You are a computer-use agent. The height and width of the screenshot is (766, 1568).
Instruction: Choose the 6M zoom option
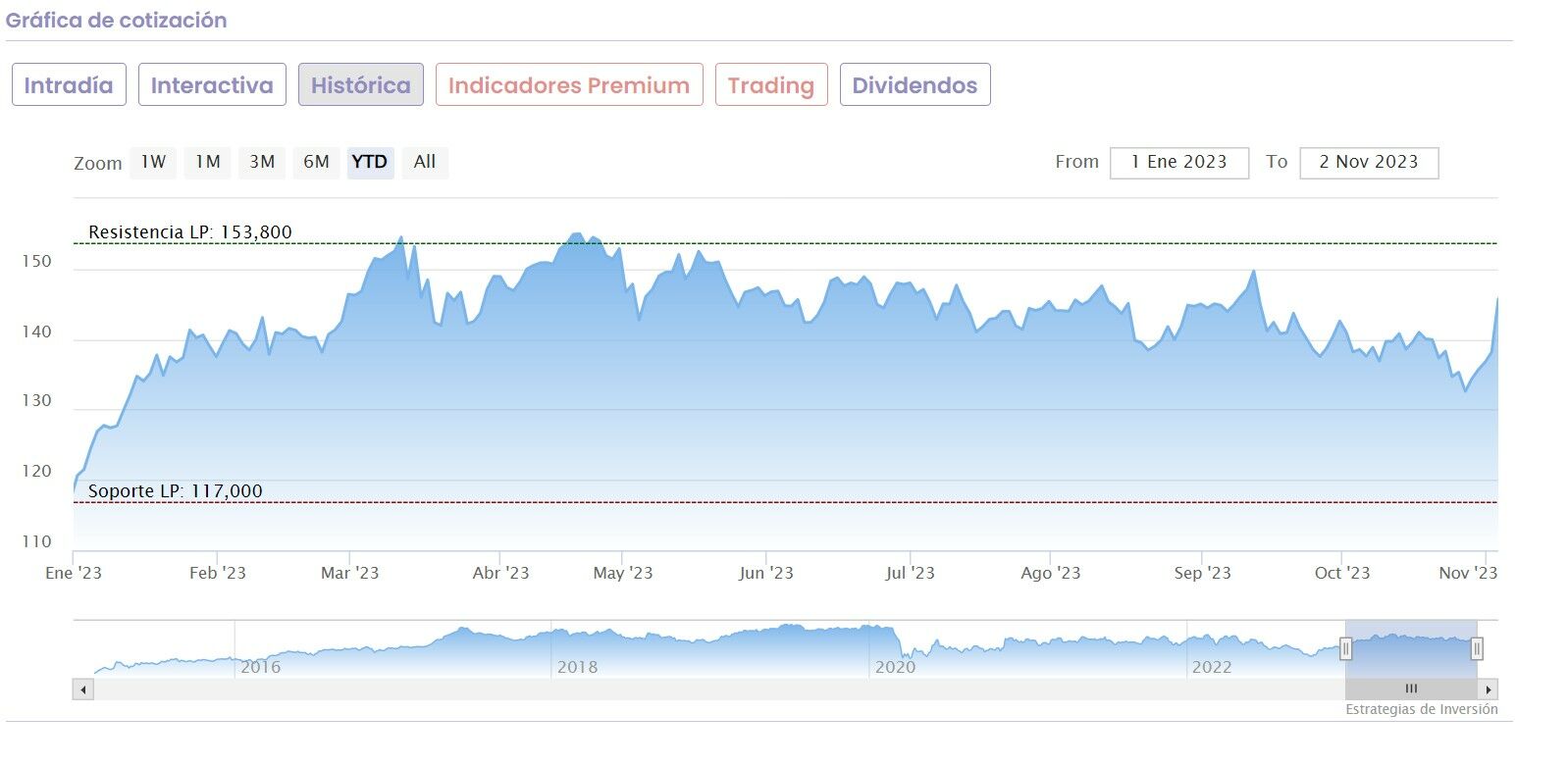pos(316,162)
